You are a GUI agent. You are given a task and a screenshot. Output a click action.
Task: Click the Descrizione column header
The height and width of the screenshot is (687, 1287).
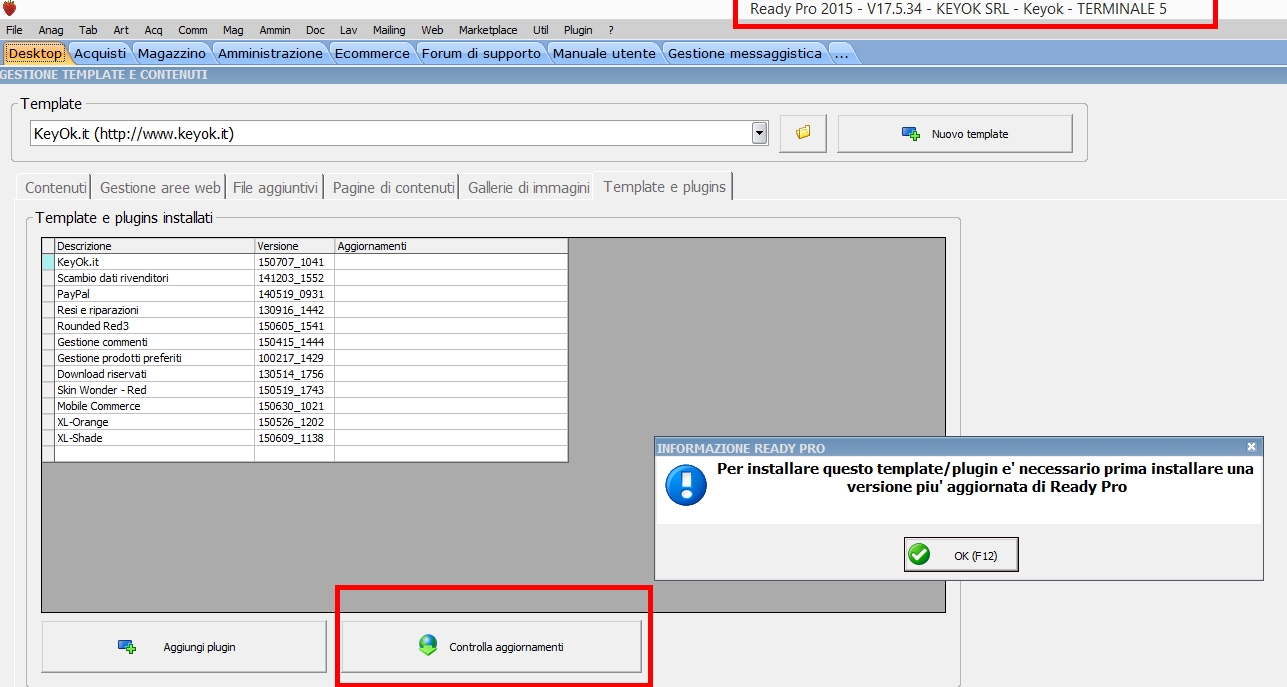click(154, 246)
